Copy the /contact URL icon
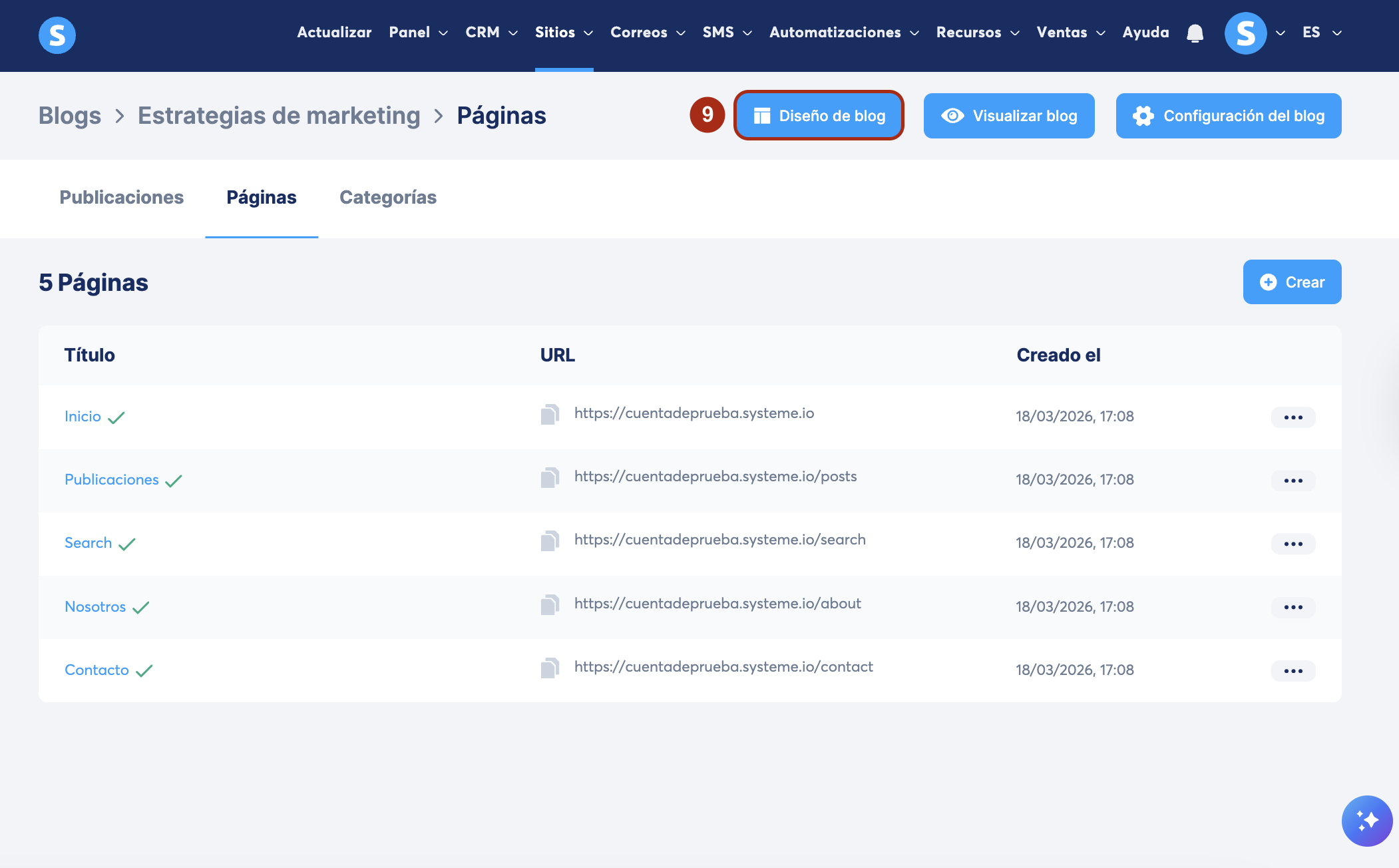Image resolution: width=1399 pixels, height=868 pixels. pyautogui.click(x=550, y=668)
